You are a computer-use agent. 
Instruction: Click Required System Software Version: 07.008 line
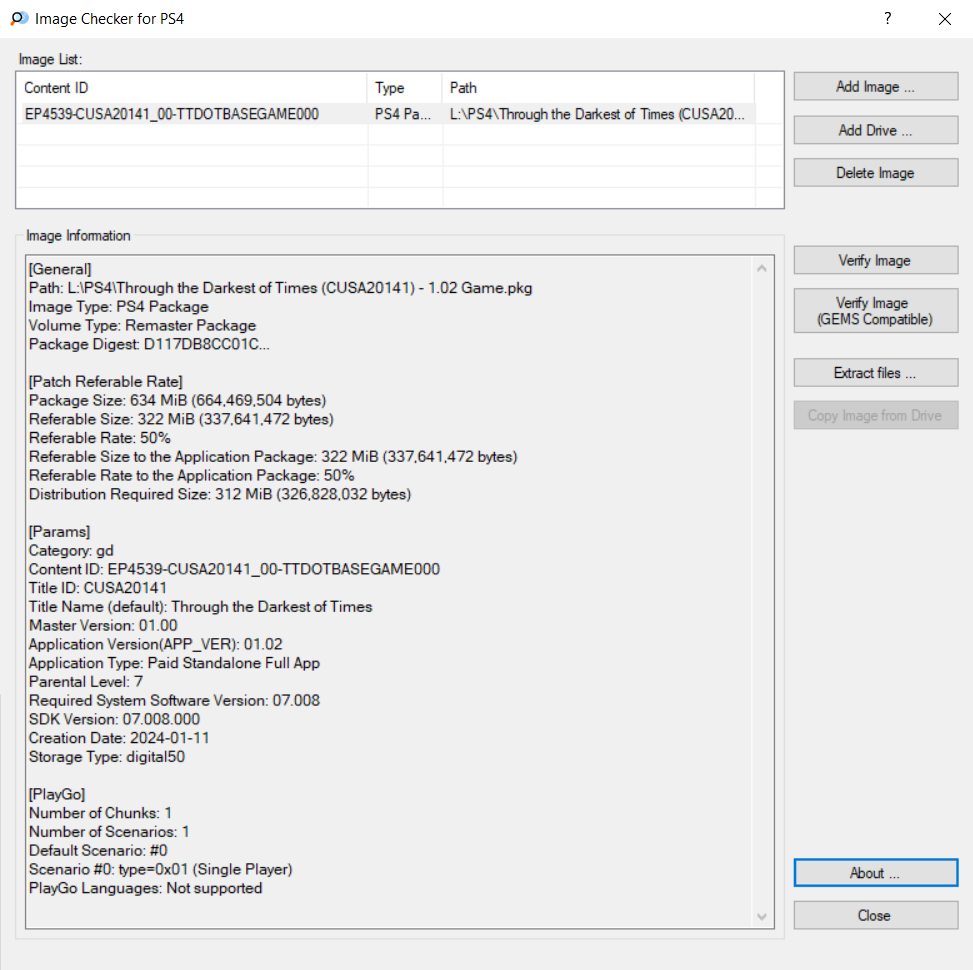pyautogui.click(x=174, y=700)
